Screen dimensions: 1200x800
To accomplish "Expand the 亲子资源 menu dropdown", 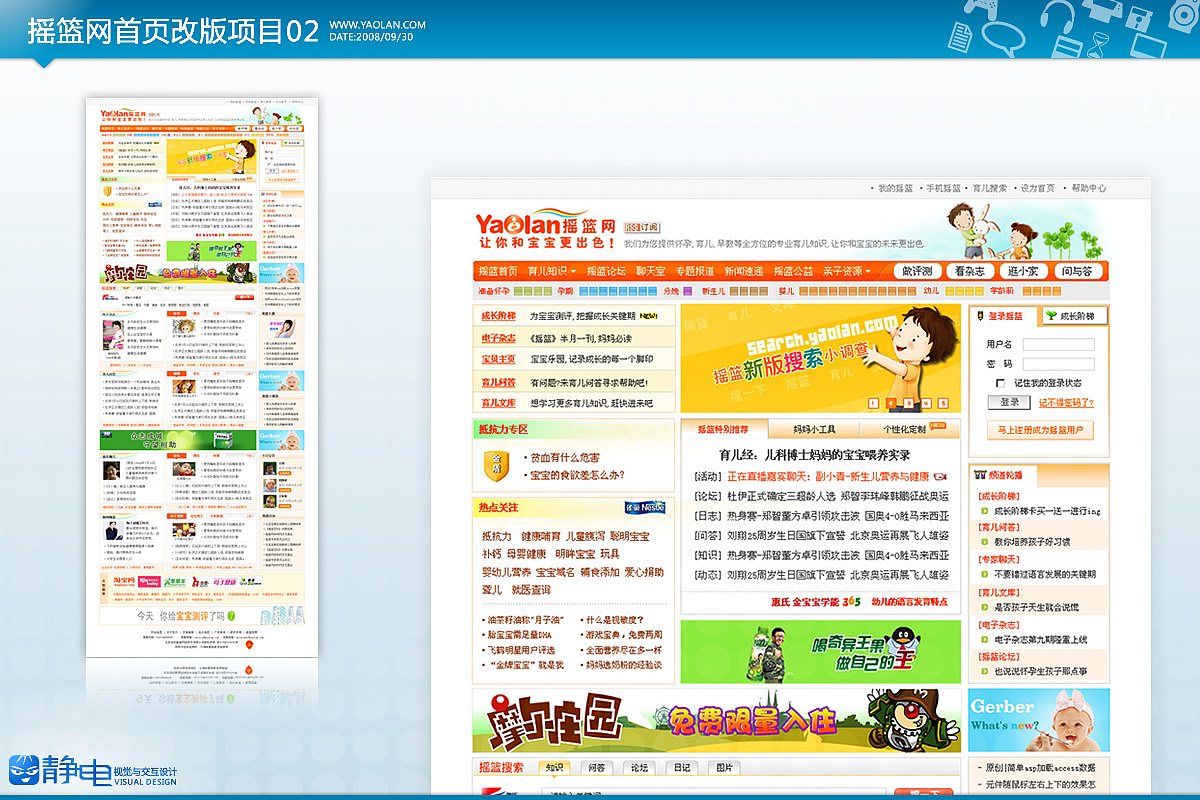I will (845, 269).
